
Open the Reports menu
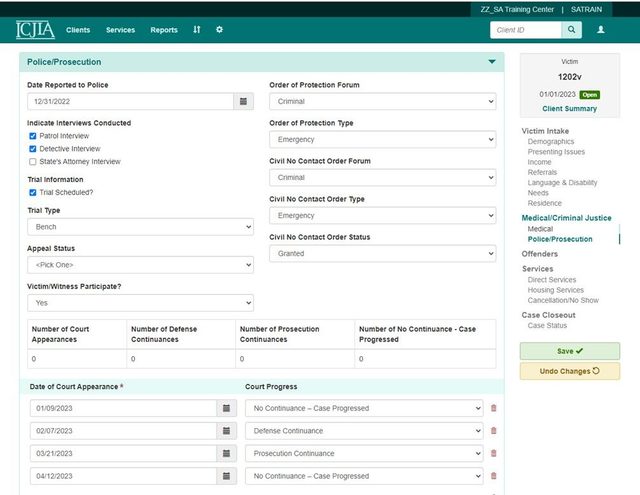point(164,30)
